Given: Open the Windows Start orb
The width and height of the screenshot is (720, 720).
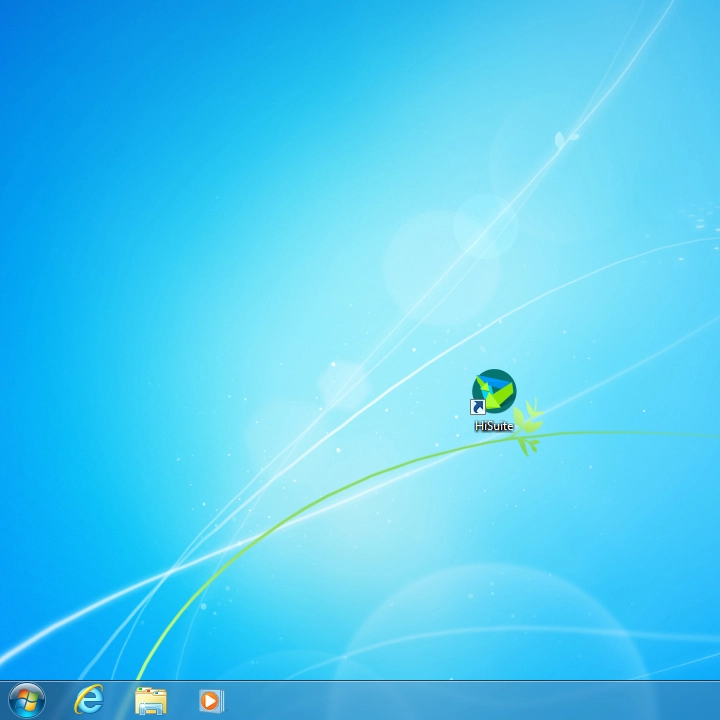Looking at the screenshot, I should 27,700.
